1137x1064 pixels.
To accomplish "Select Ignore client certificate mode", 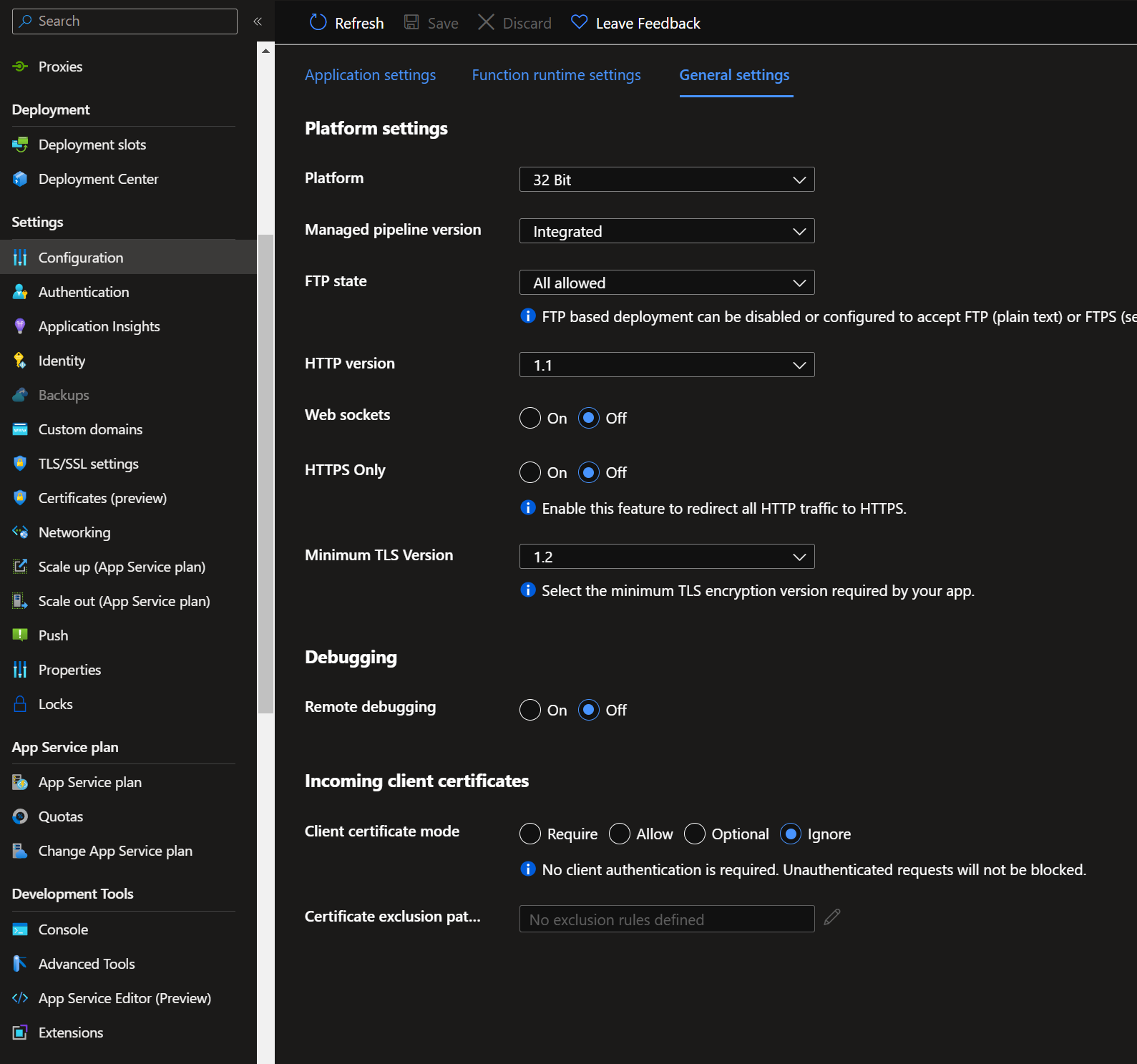I will (791, 834).
